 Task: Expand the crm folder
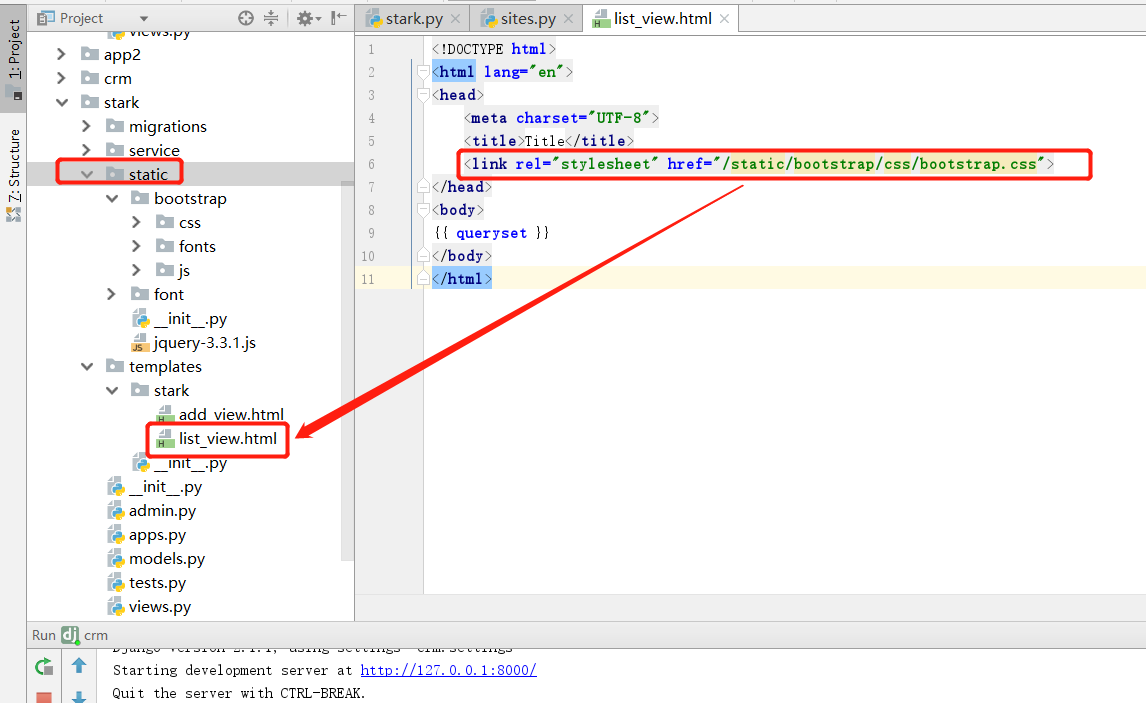pos(61,78)
